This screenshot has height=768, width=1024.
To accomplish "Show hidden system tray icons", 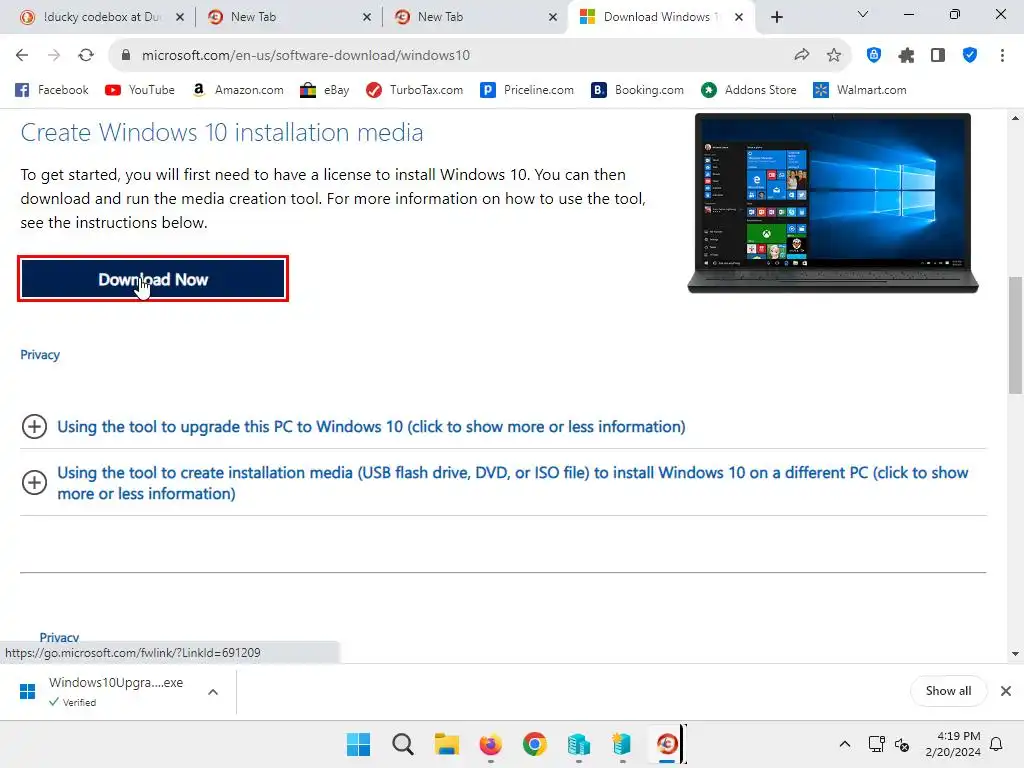I will point(844,744).
